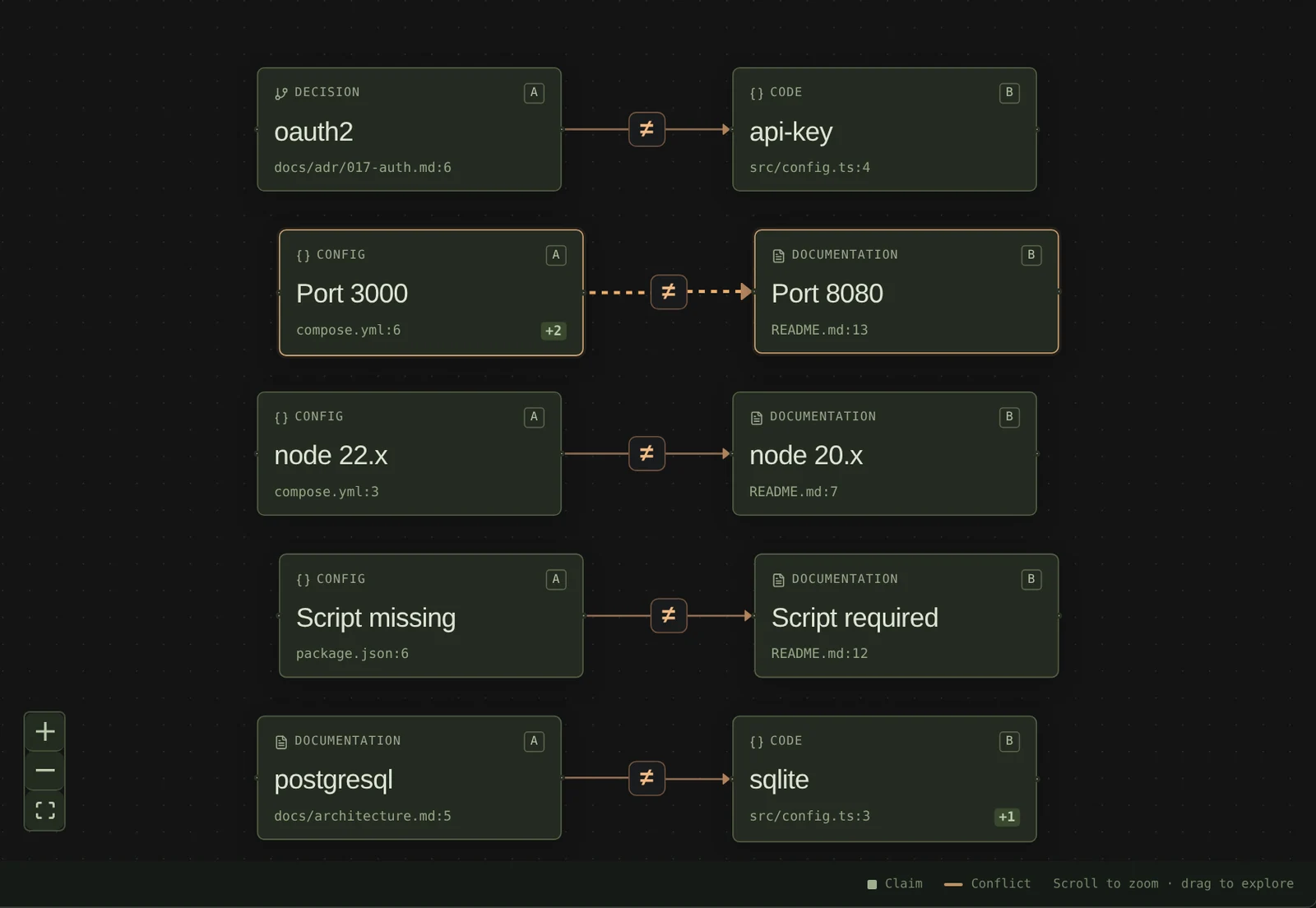1316x908 pixels.
Task: Click the conflict badge between Script missing and Script required
Action: point(669,615)
